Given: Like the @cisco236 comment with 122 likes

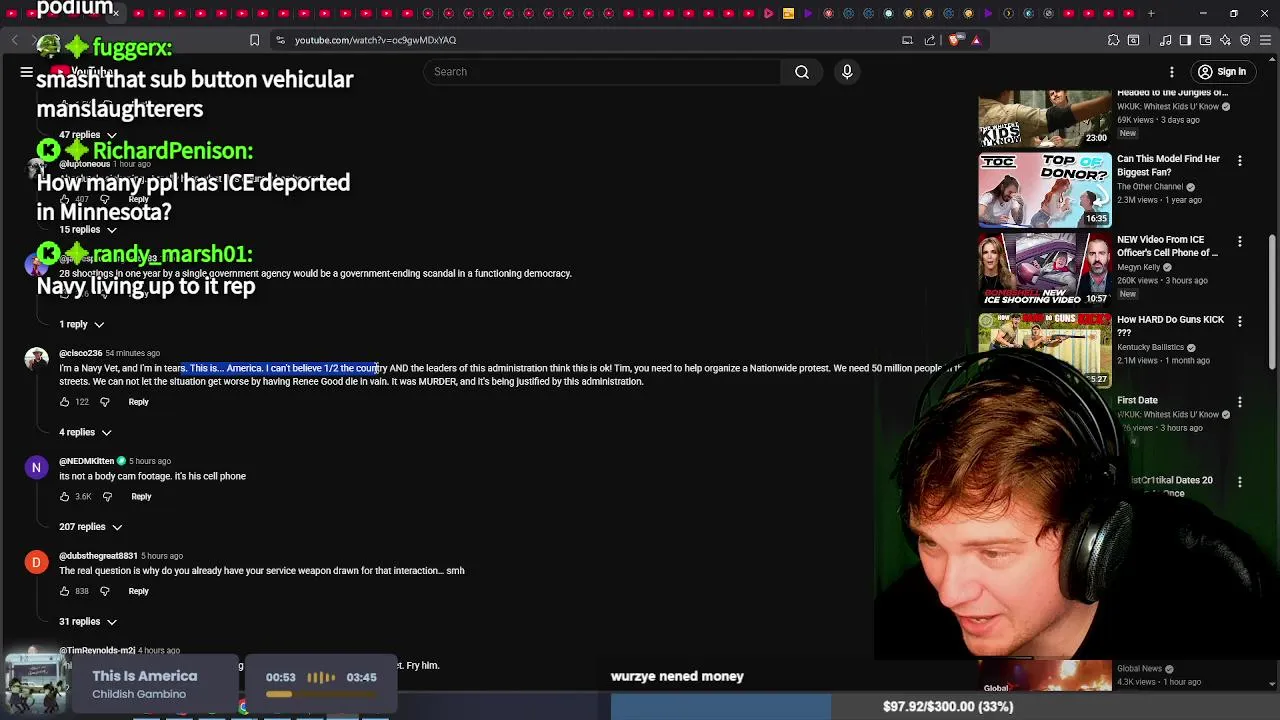Looking at the screenshot, I should click(65, 402).
